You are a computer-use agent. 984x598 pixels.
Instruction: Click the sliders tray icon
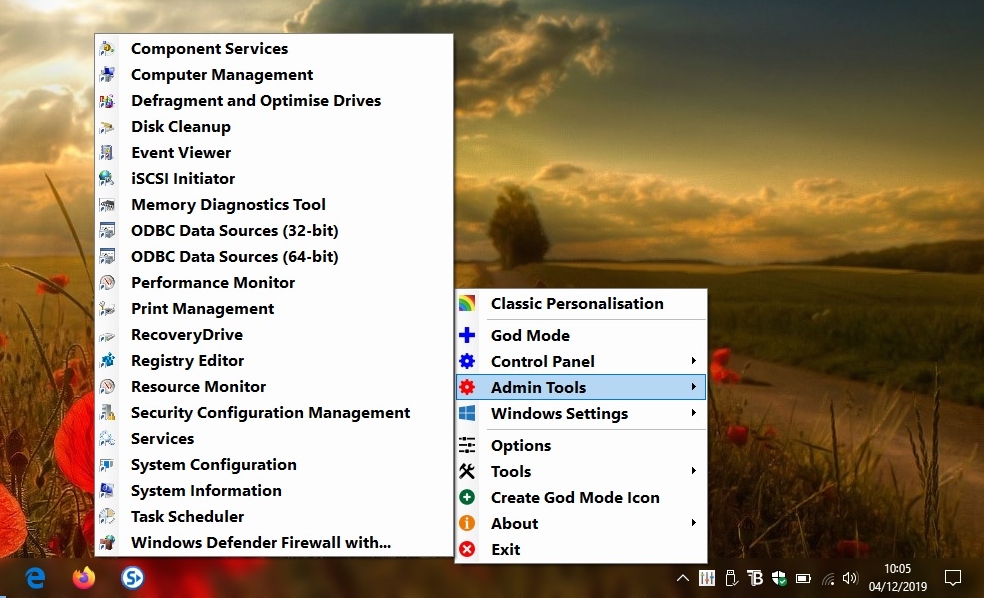point(707,579)
